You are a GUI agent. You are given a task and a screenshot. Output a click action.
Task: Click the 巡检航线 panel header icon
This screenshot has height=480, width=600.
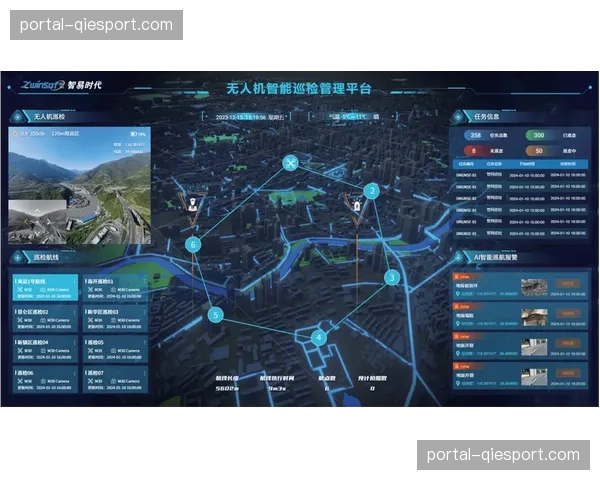(x=18, y=258)
